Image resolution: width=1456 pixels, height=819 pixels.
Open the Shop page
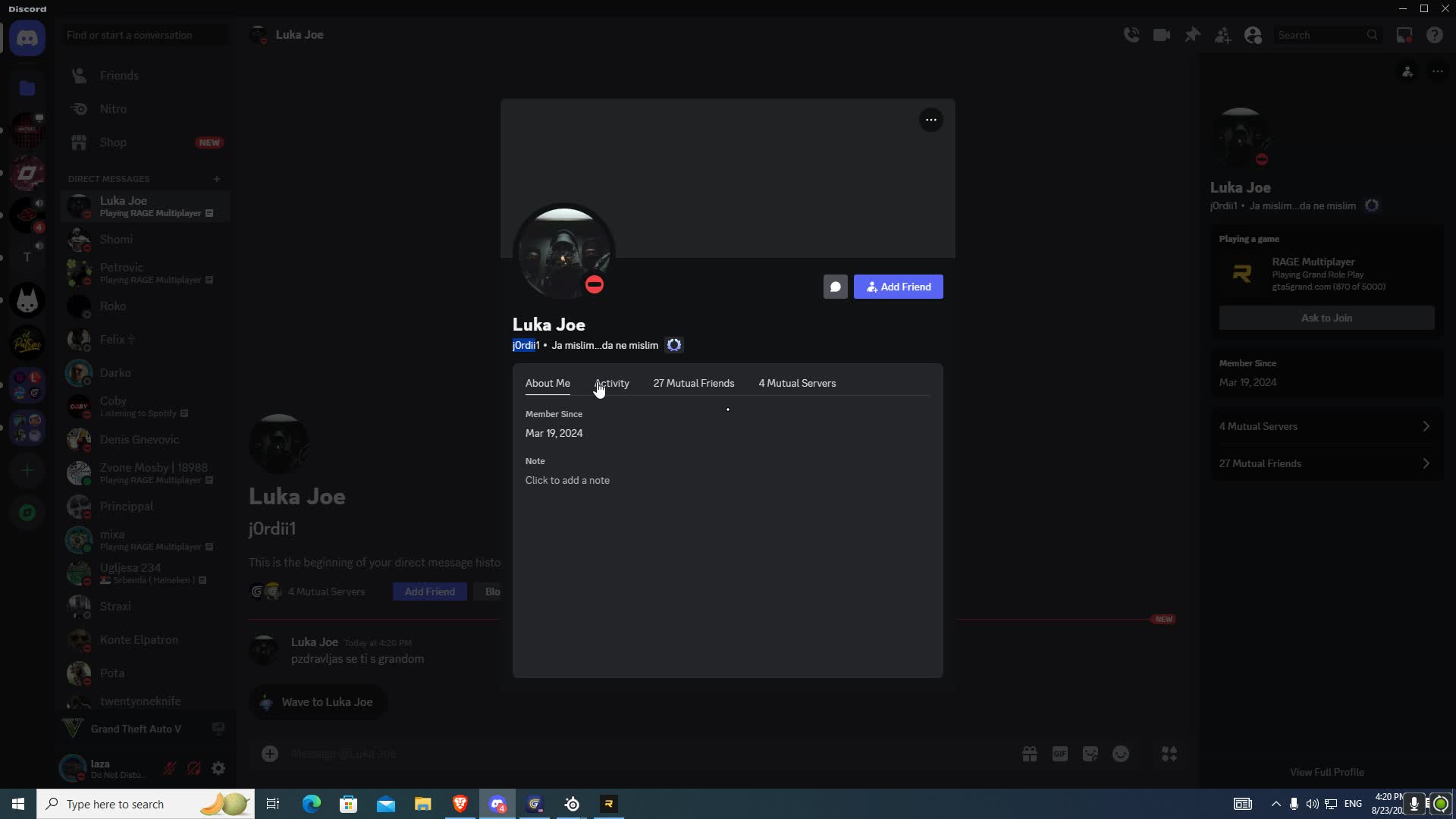pos(146,143)
